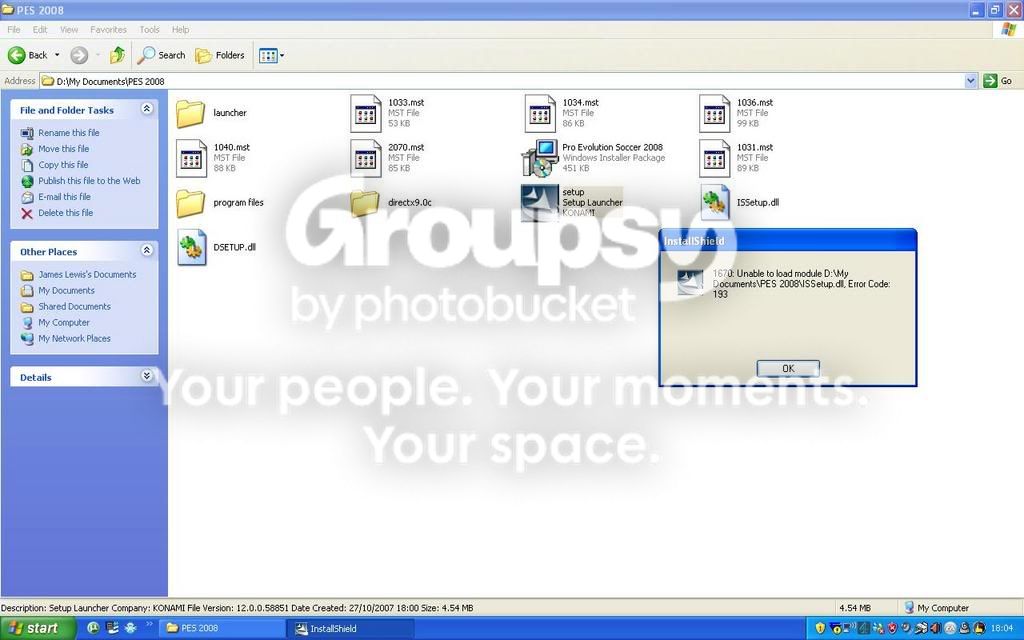Select the DSETUP.dll file icon
The height and width of the screenshot is (640, 1024).
191,248
